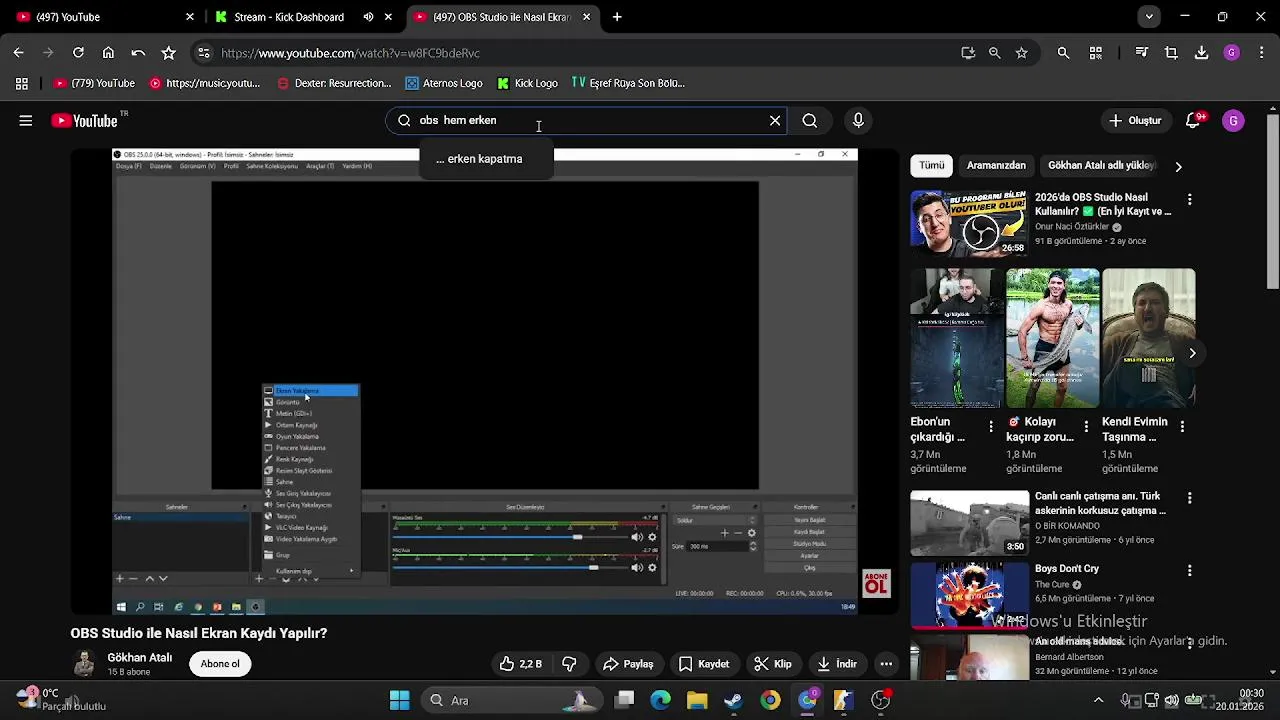
Task: Open browser downloads icon
Action: (1202, 53)
